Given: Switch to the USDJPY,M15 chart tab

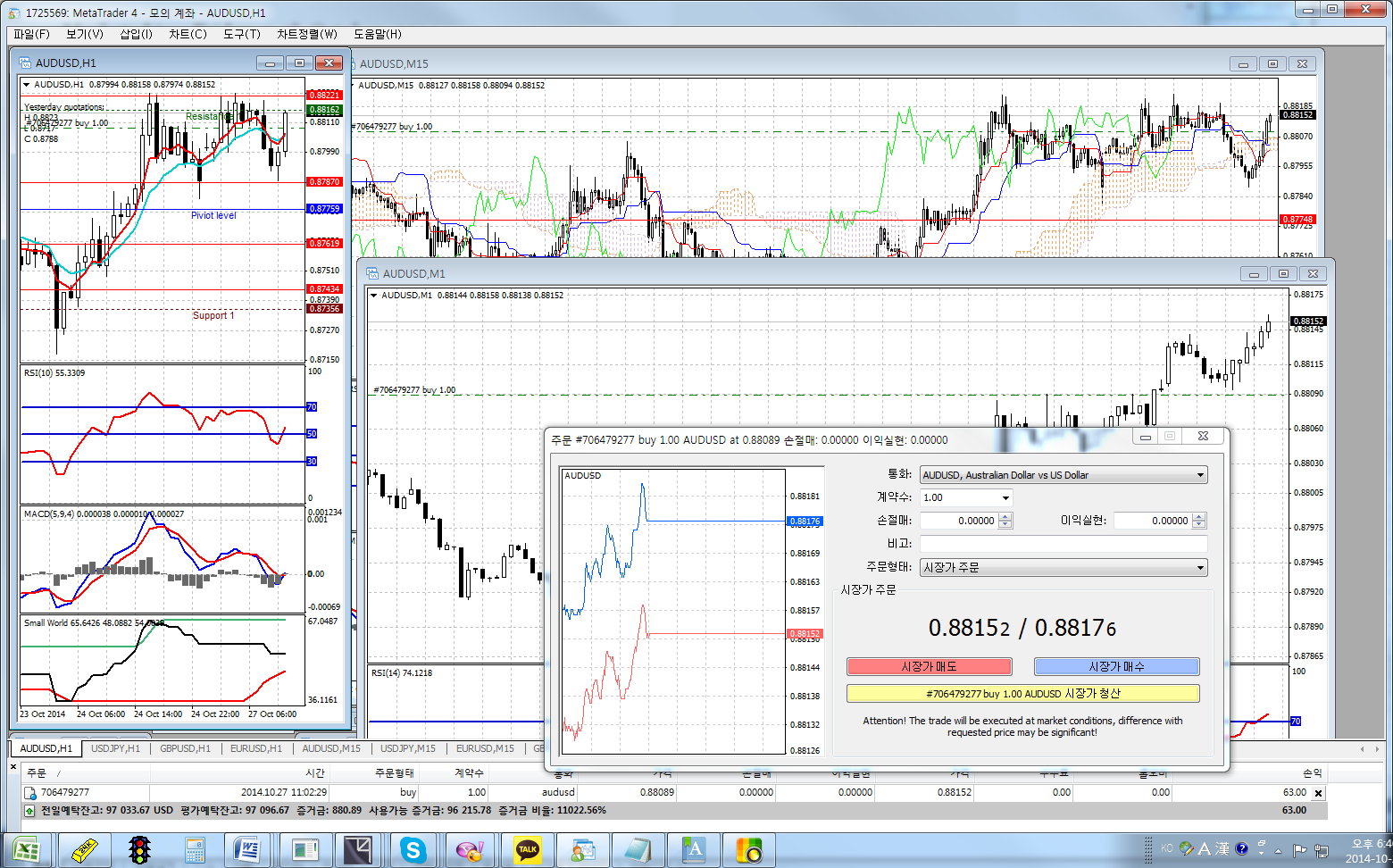Looking at the screenshot, I should click(408, 748).
